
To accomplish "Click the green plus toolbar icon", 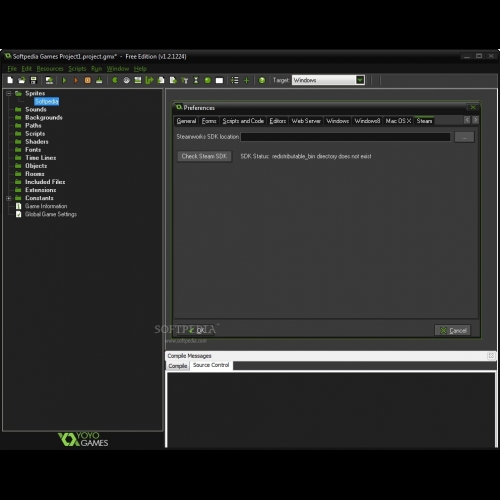I will point(246,80).
